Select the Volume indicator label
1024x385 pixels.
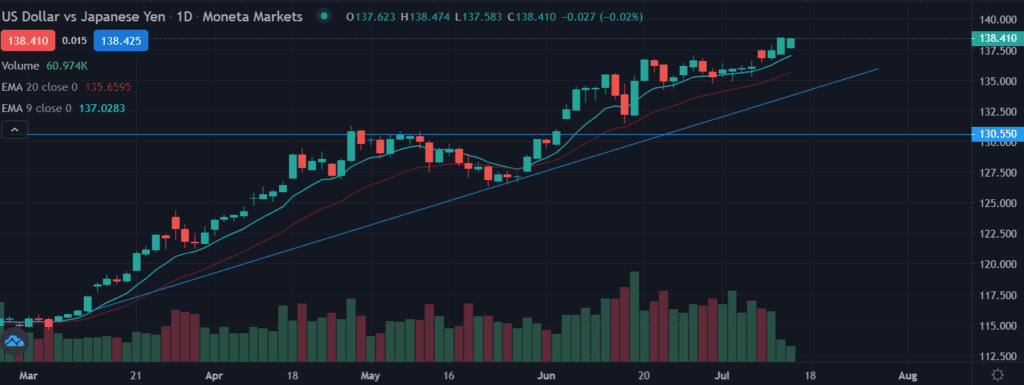coord(21,66)
